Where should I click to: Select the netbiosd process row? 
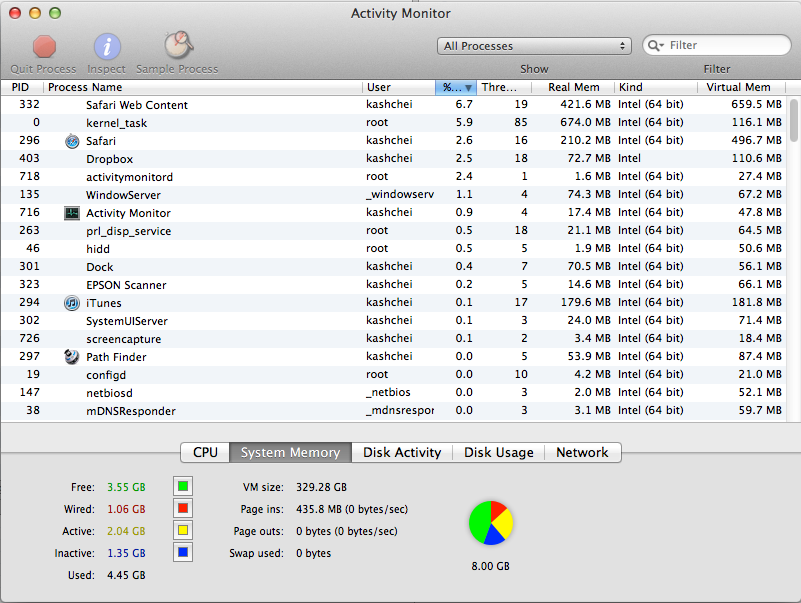click(x=393, y=392)
